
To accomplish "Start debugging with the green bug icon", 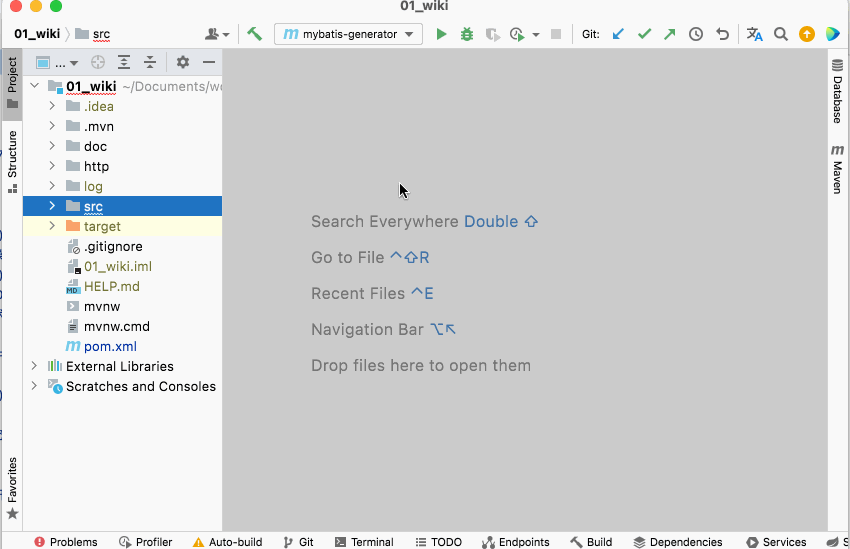I will [467, 34].
